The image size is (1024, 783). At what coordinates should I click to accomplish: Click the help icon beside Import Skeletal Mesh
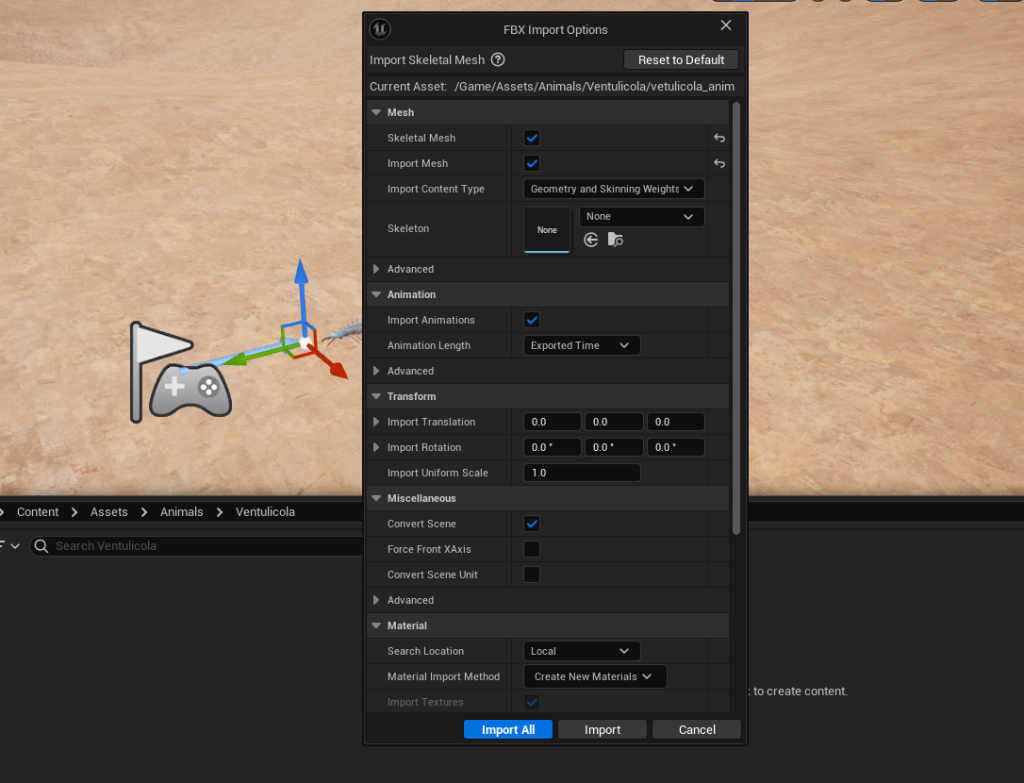[x=498, y=60]
